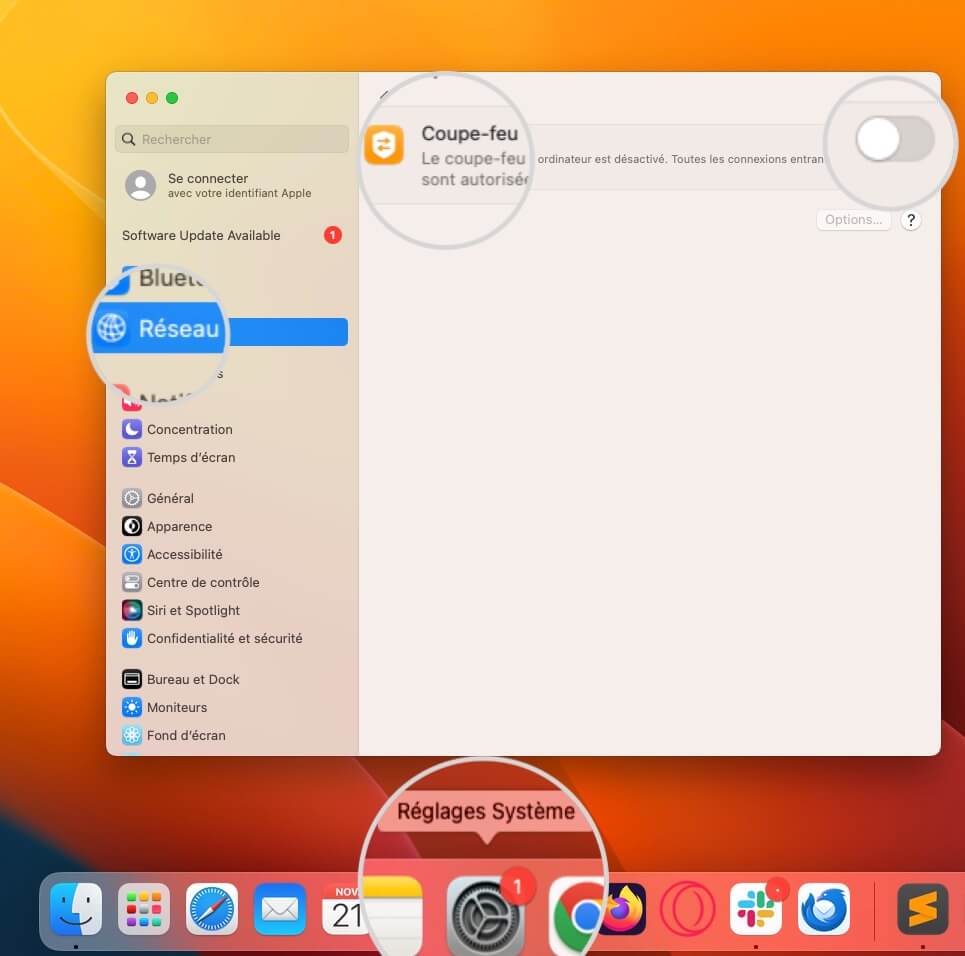Open the firewall Options… button
The image size is (965, 956).
tap(853, 220)
